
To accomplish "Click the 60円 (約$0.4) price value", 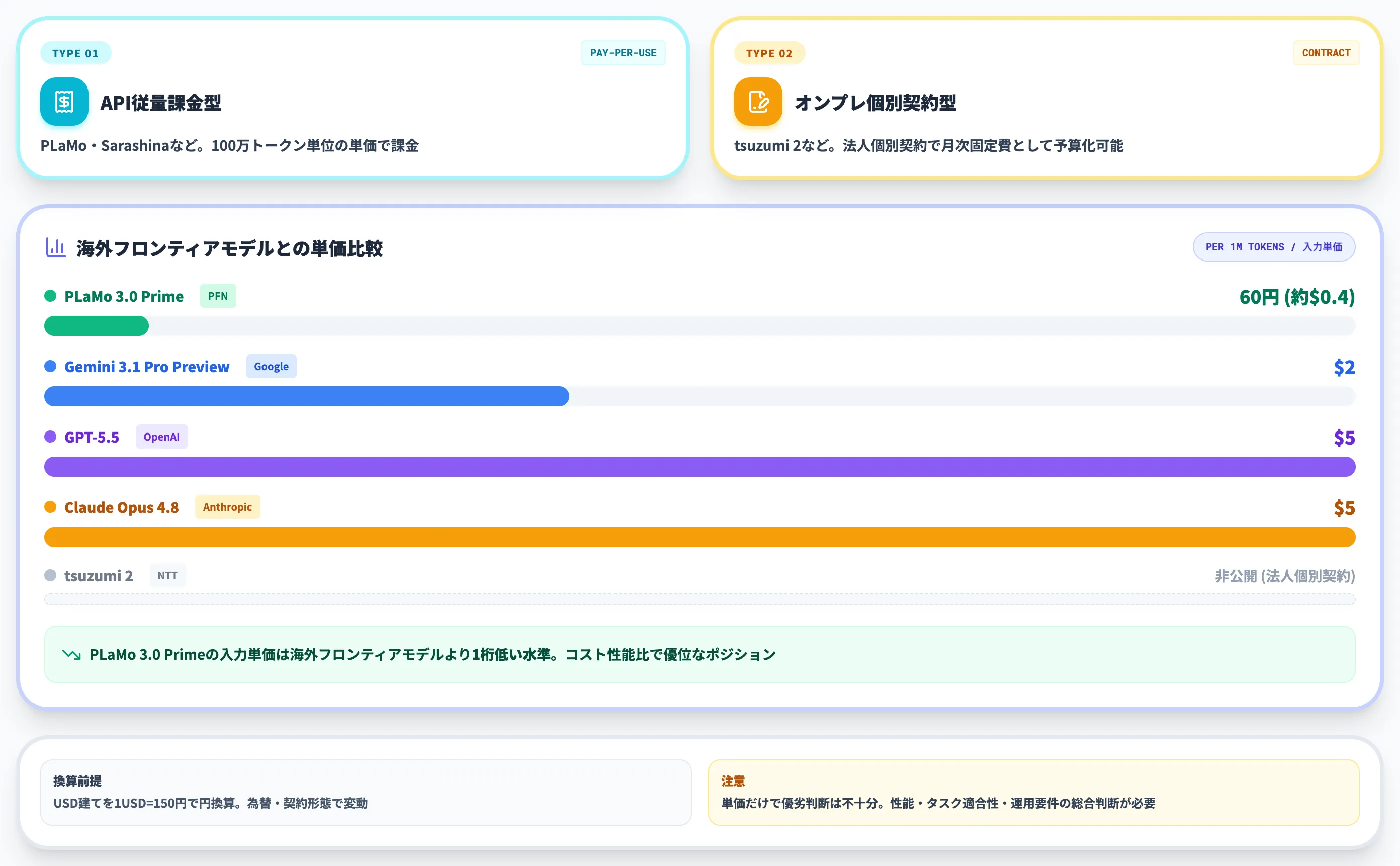I will [1297, 297].
